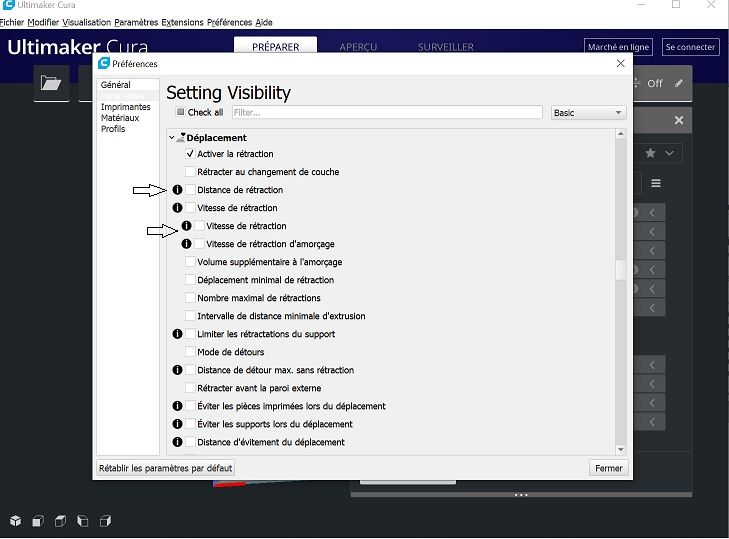Collapse the Déplacement category

click(x=172, y=138)
